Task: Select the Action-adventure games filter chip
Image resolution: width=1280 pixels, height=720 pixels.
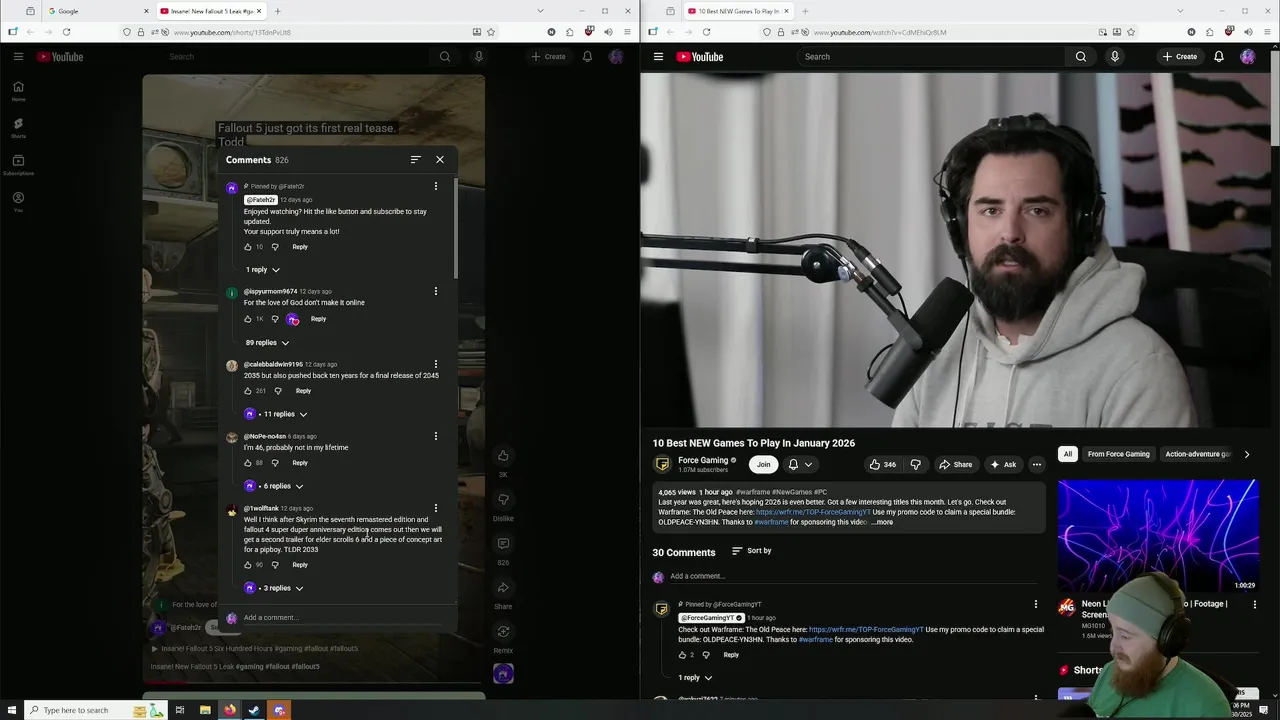Action: [1198, 454]
